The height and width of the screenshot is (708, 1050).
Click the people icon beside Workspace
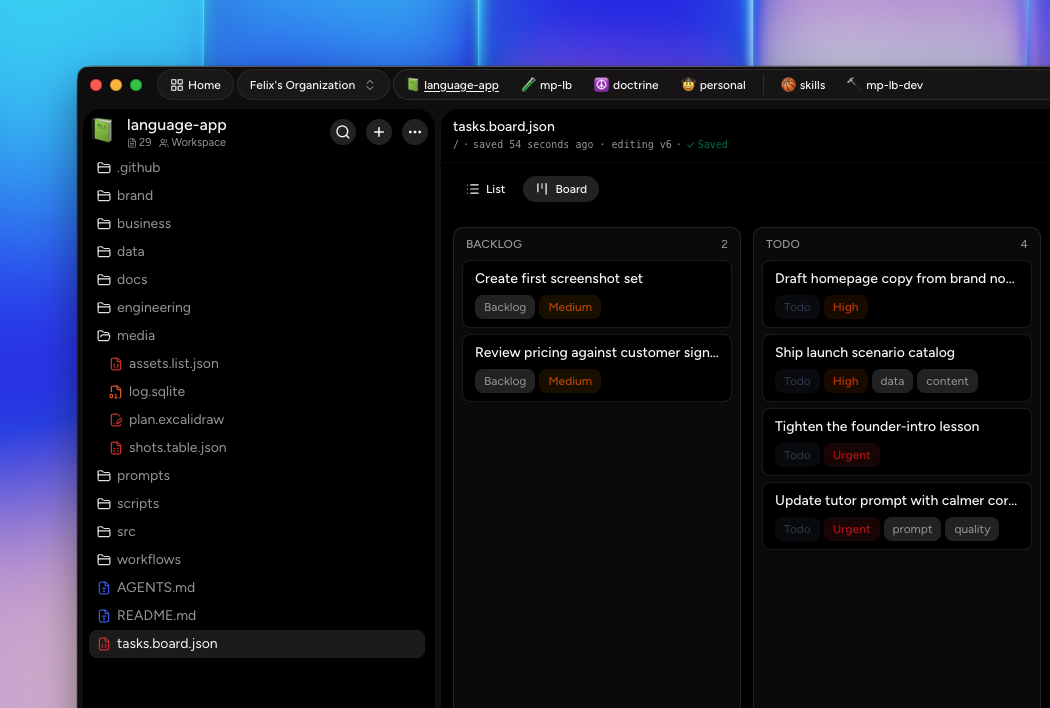coord(163,143)
